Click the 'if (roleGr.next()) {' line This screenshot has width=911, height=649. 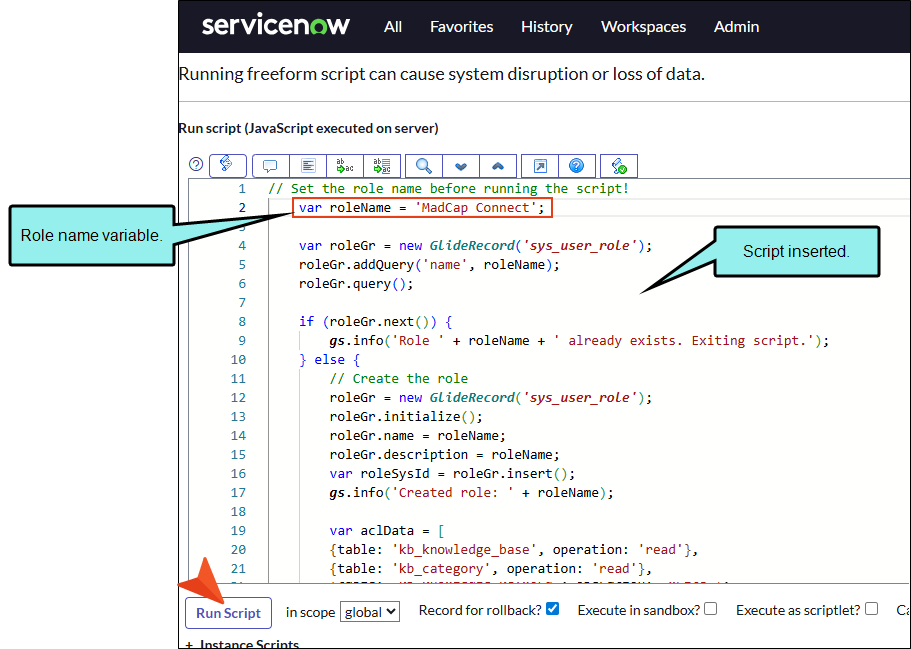coord(375,322)
